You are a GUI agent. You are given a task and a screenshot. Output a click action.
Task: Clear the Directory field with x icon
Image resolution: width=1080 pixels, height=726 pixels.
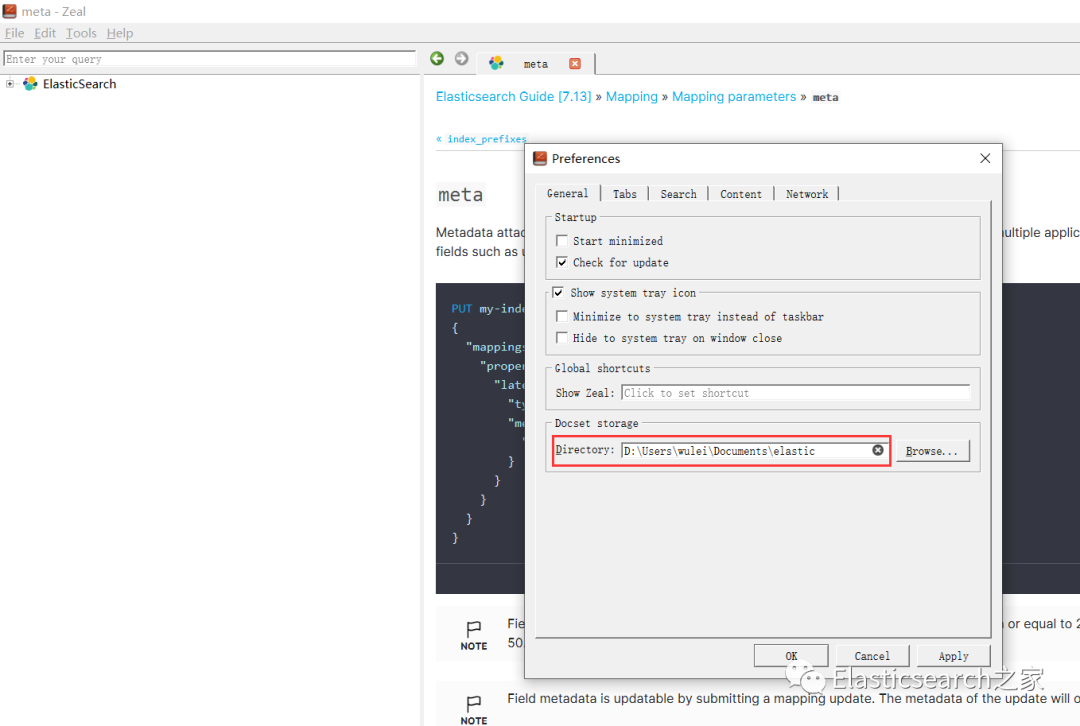pyautogui.click(x=878, y=450)
